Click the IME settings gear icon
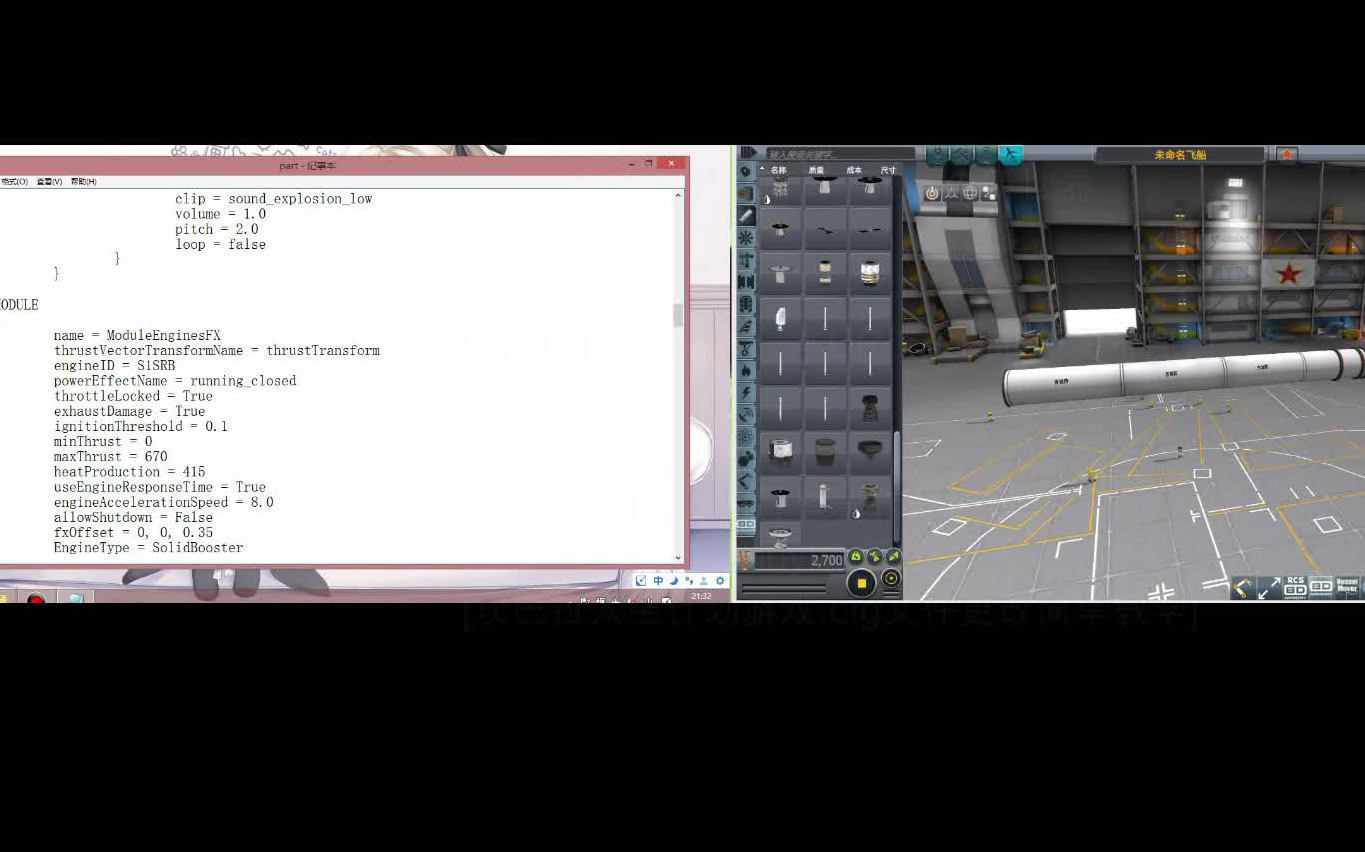Viewport: 1365px width, 852px height. coord(720,580)
